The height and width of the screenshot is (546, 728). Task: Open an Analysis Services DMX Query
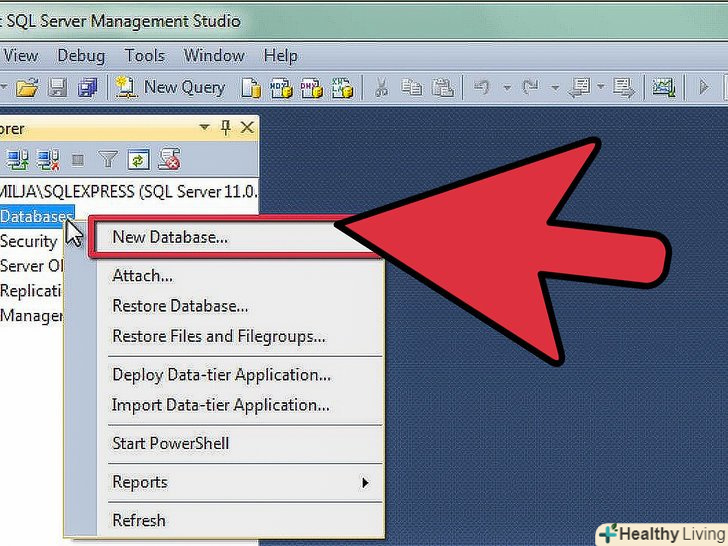click(x=312, y=88)
